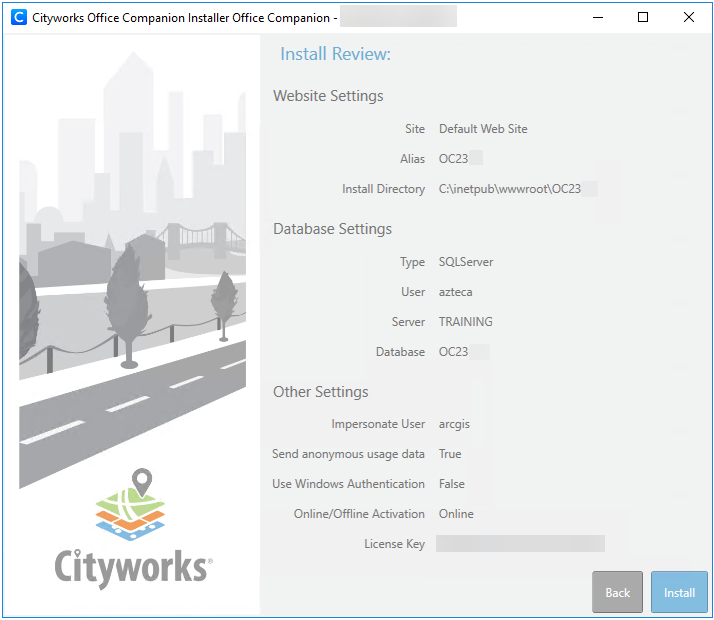Click the Database Settings heading
The width and height of the screenshot is (714, 620).
[x=332, y=229]
